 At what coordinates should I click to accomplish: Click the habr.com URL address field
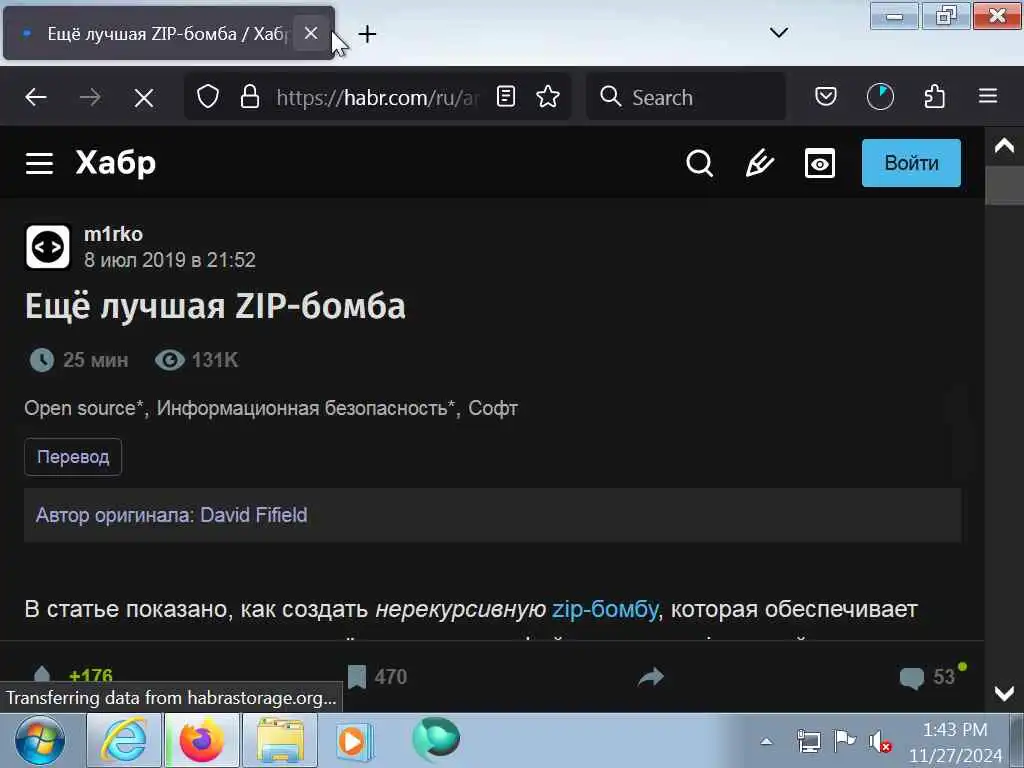click(x=377, y=97)
